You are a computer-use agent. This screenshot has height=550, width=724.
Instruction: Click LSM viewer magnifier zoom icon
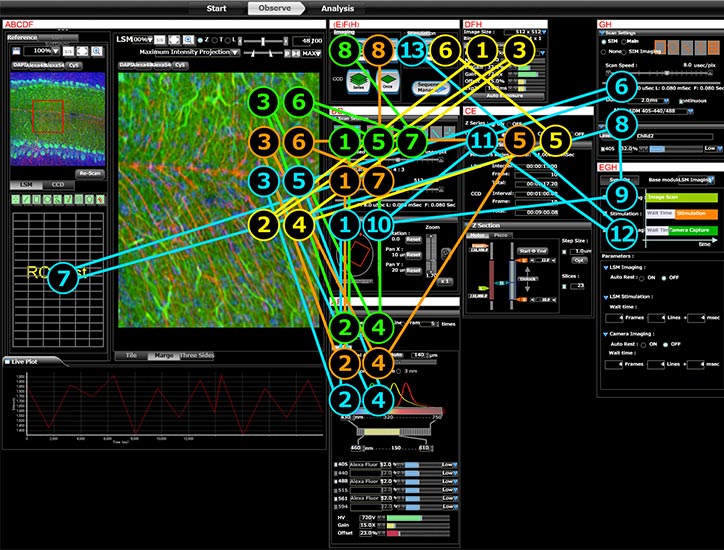click(x=188, y=40)
